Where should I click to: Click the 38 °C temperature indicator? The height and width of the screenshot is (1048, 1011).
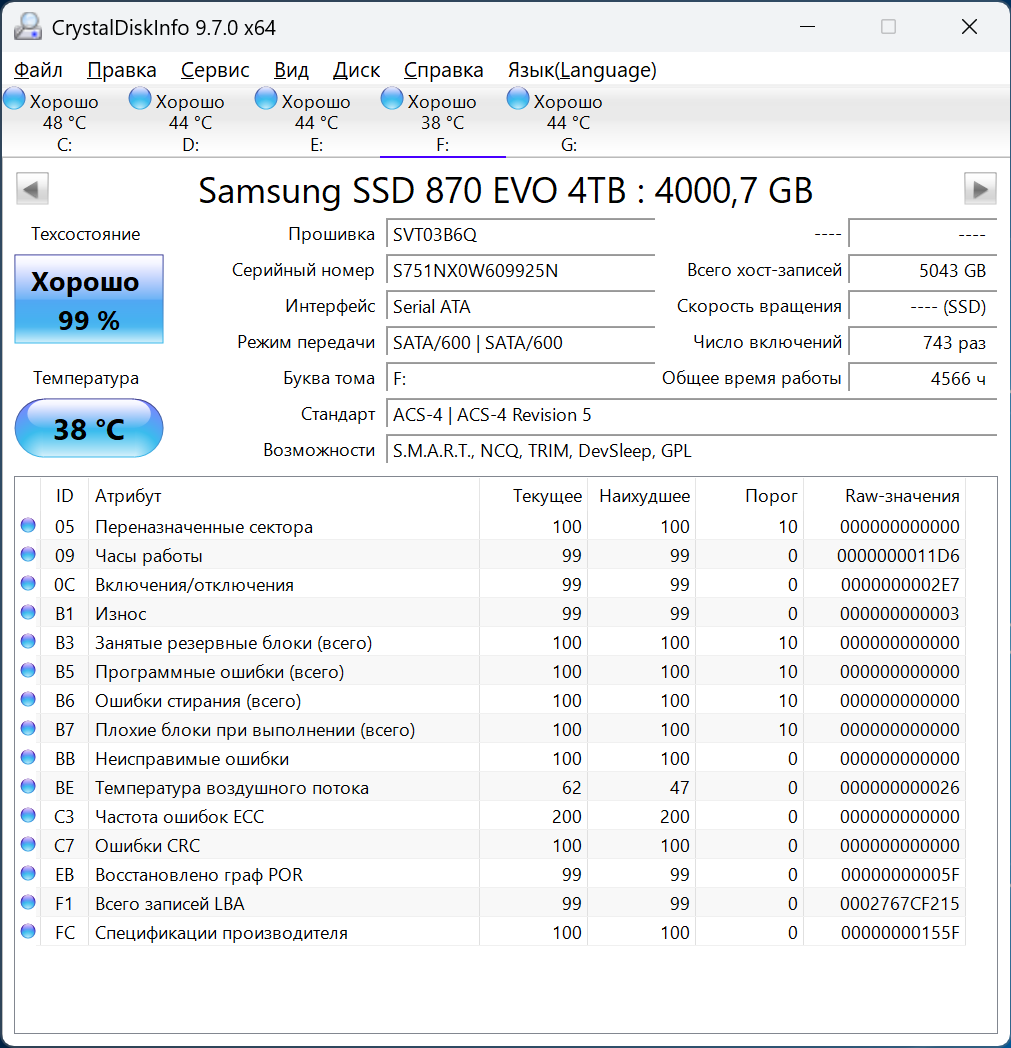[88, 428]
